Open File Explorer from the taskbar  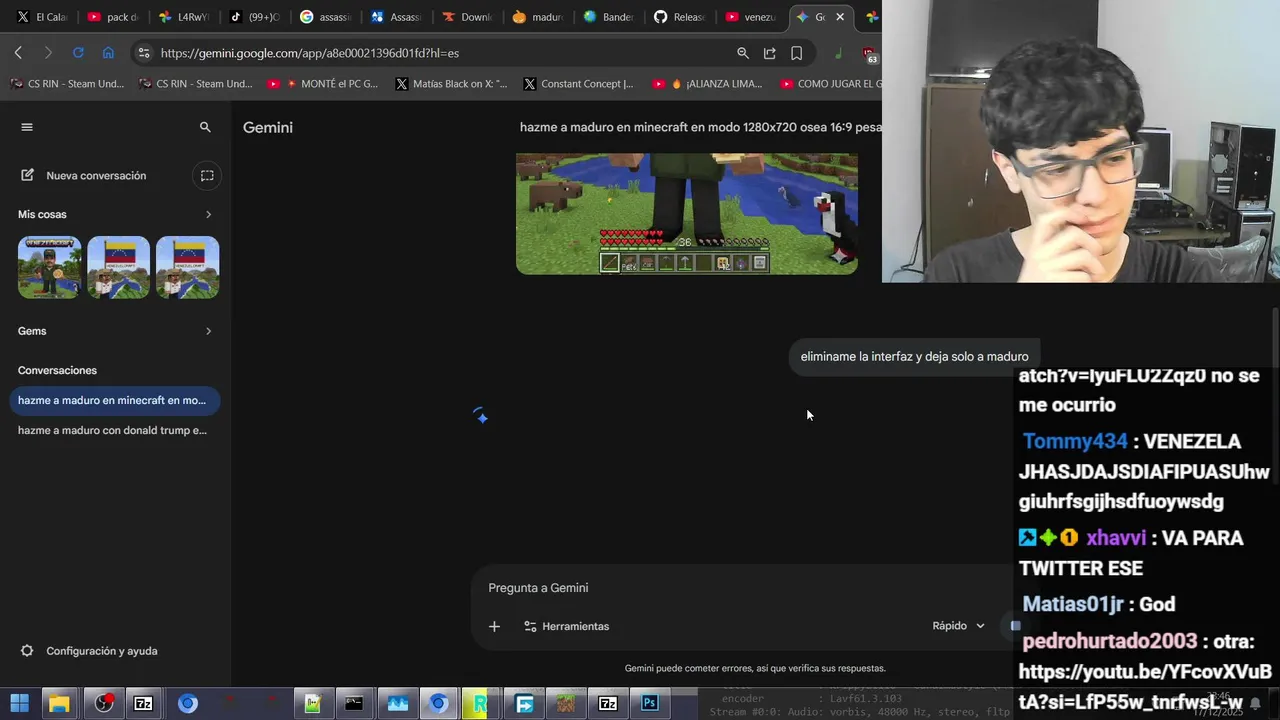(x=59, y=703)
